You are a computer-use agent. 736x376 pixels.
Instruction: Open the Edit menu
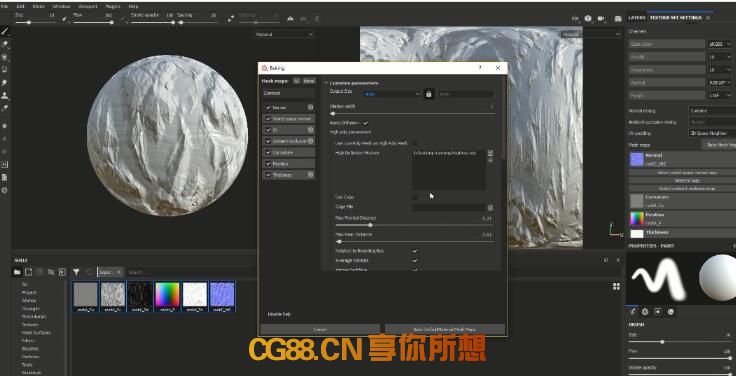point(20,7)
